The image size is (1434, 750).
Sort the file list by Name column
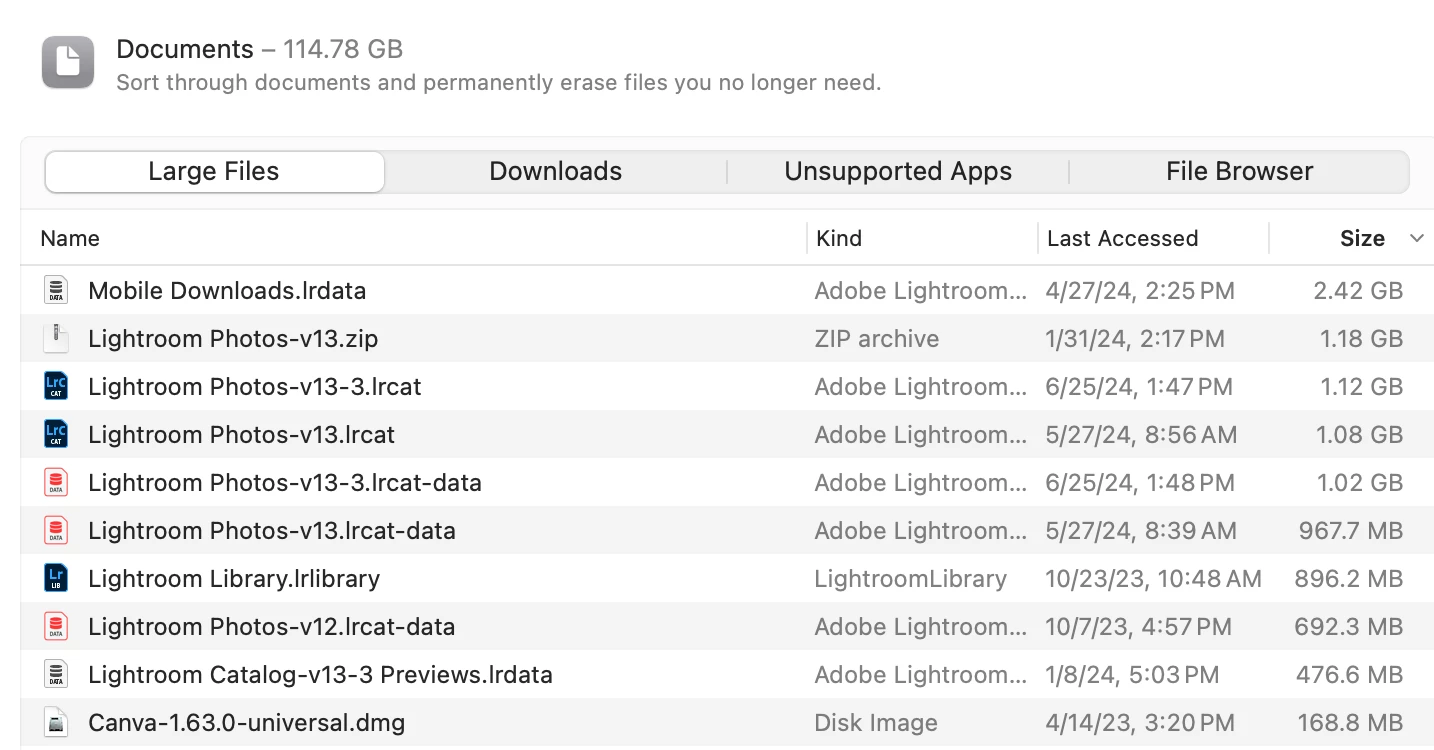pyautogui.click(x=70, y=239)
